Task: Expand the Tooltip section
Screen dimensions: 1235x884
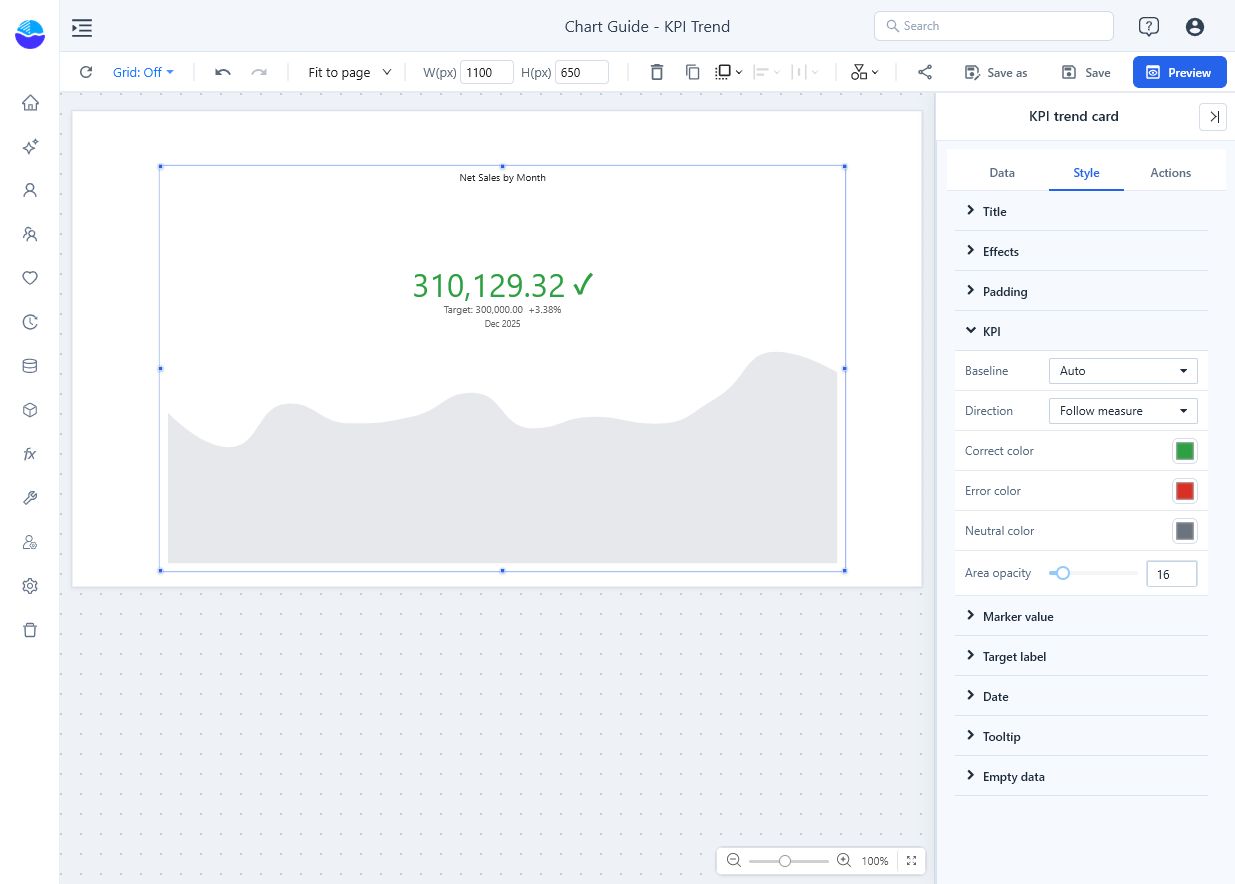Action: [1081, 736]
